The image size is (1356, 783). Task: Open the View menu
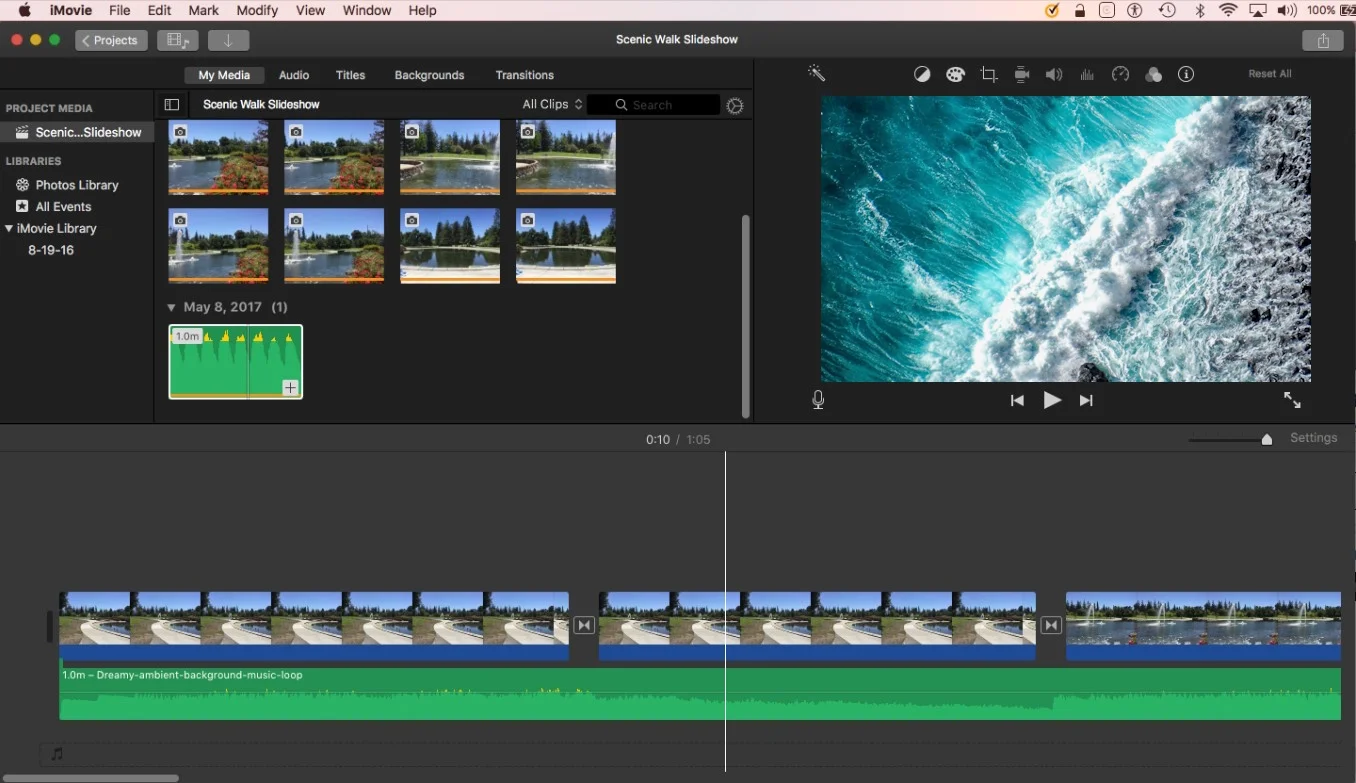pyautogui.click(x=310, y=10)
